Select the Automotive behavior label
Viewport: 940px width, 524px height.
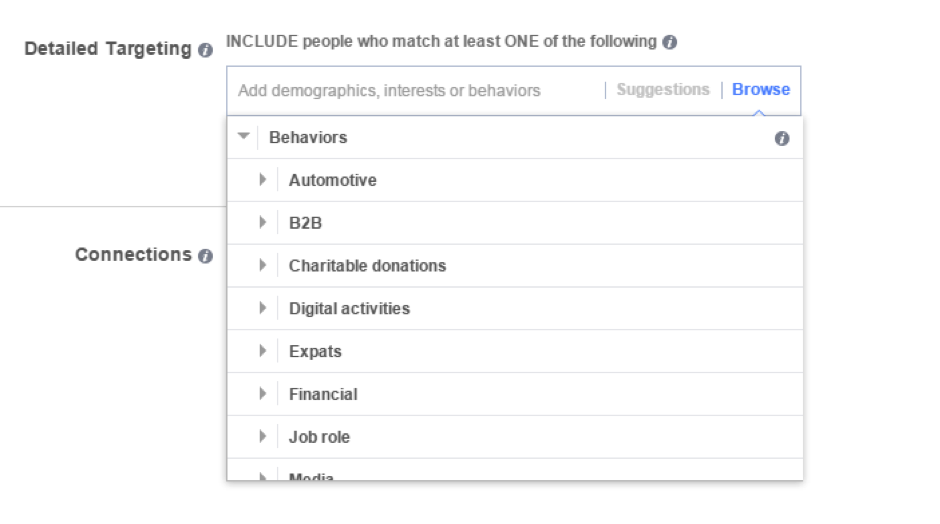tap(333, 180)
